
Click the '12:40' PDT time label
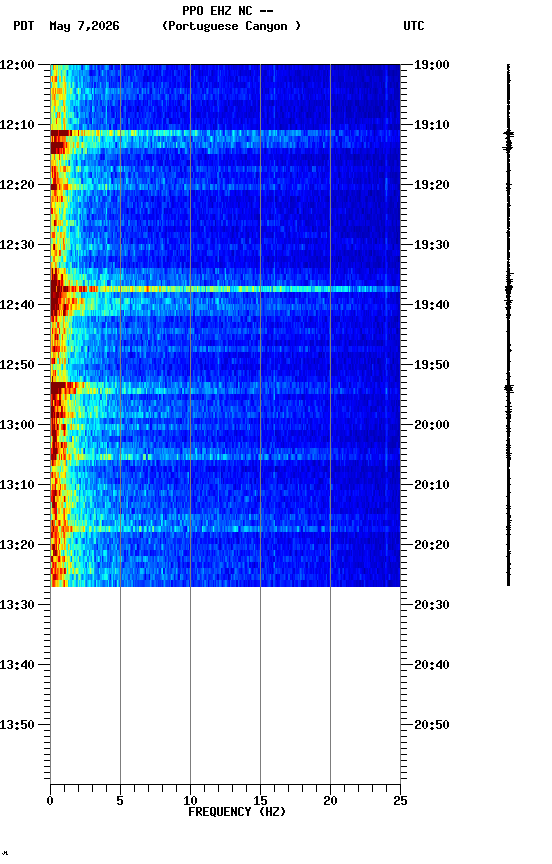coord(17,305)
